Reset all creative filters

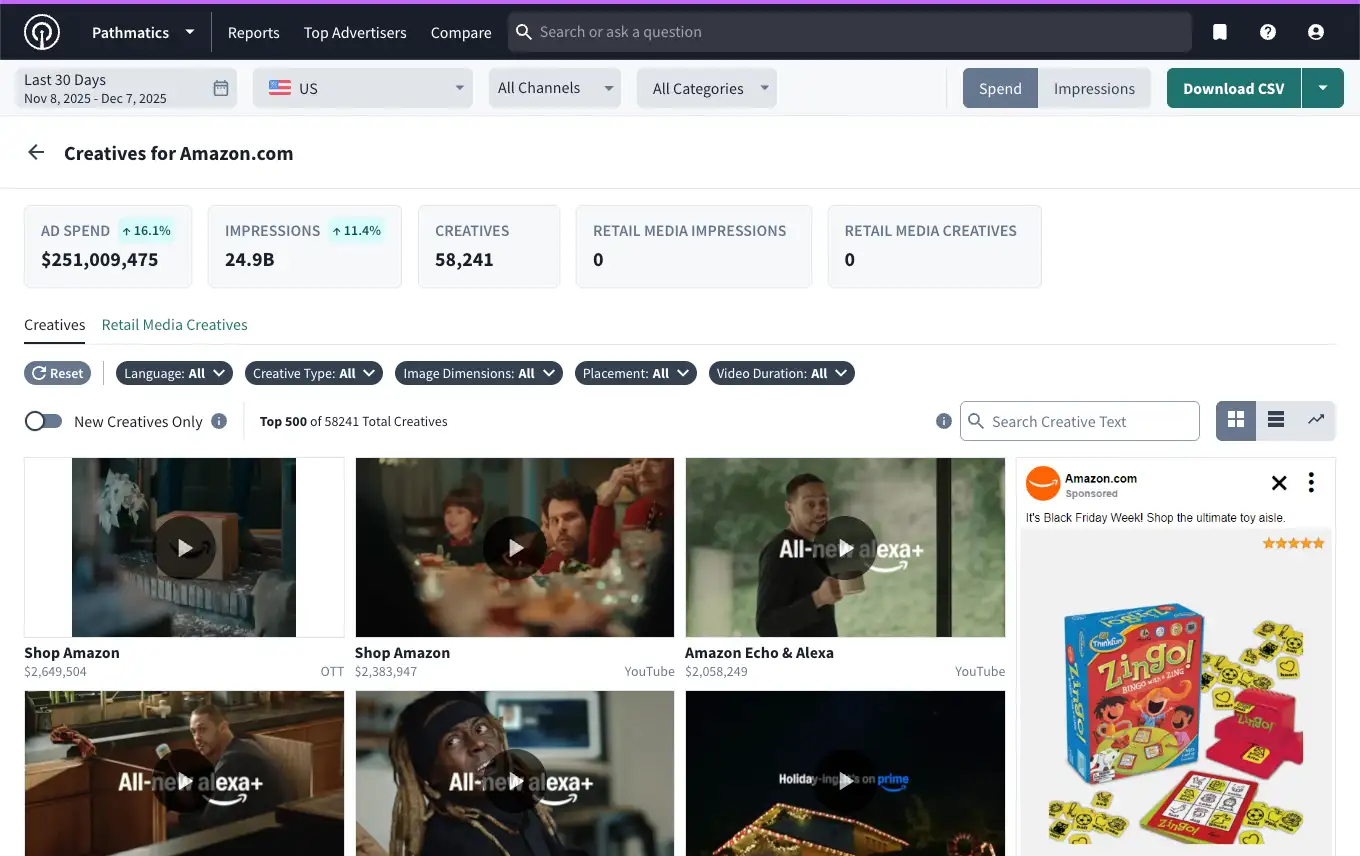point(58,373)
